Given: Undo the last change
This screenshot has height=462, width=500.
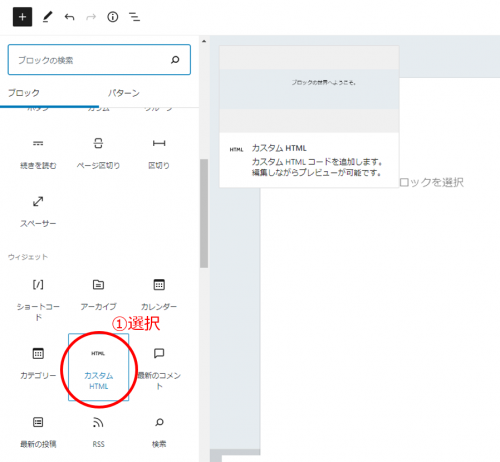Looking at the screenshot, I should pos(69,17).
